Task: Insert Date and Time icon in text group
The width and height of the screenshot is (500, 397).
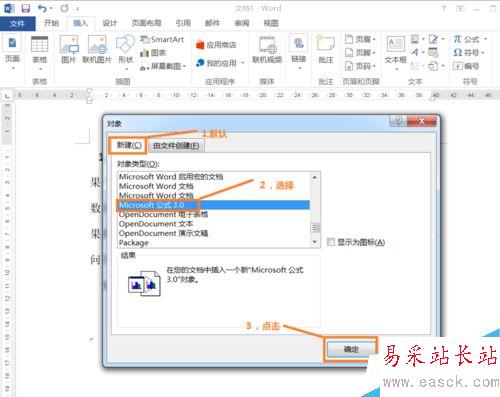Action: [x=433, y=52]
